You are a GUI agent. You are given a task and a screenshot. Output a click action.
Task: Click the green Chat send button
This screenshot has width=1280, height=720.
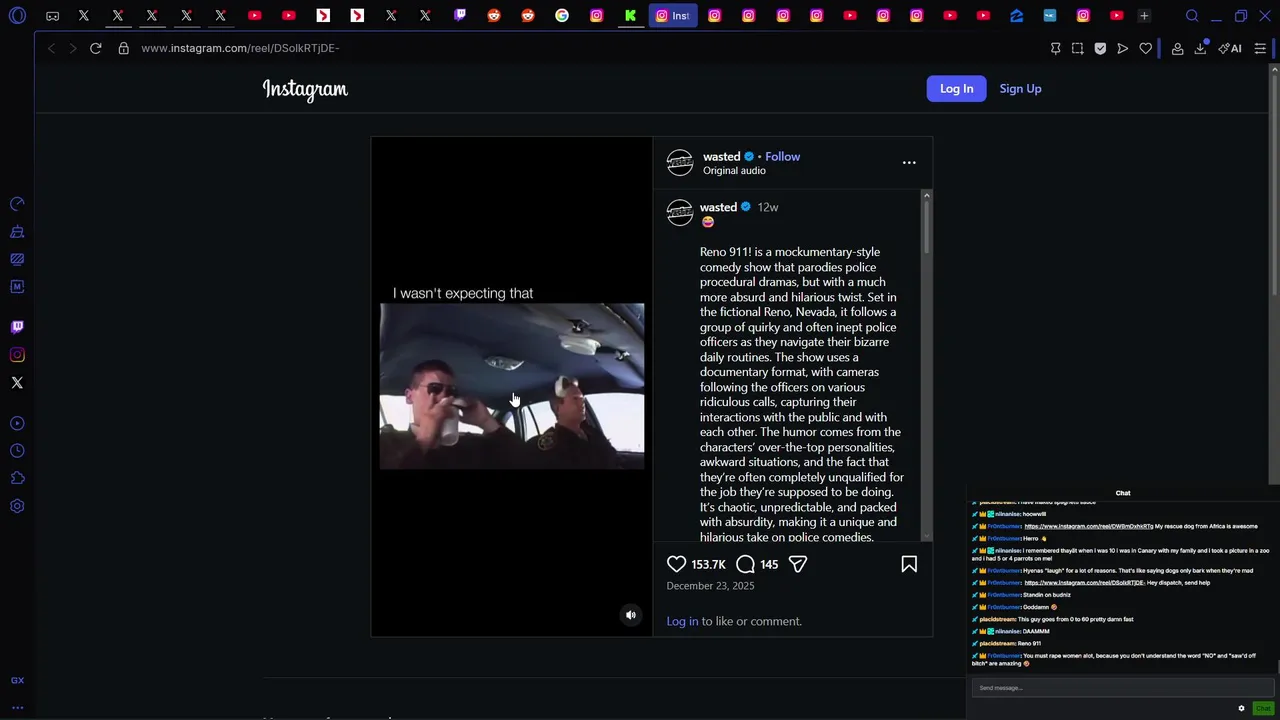click(x=1263, y=708)
